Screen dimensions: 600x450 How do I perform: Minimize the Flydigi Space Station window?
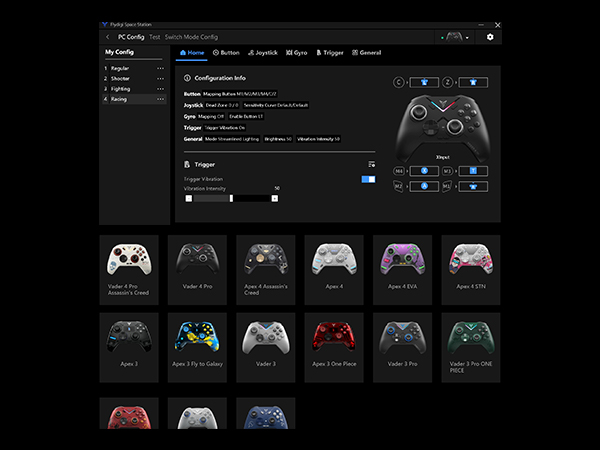tap(481, 25)
